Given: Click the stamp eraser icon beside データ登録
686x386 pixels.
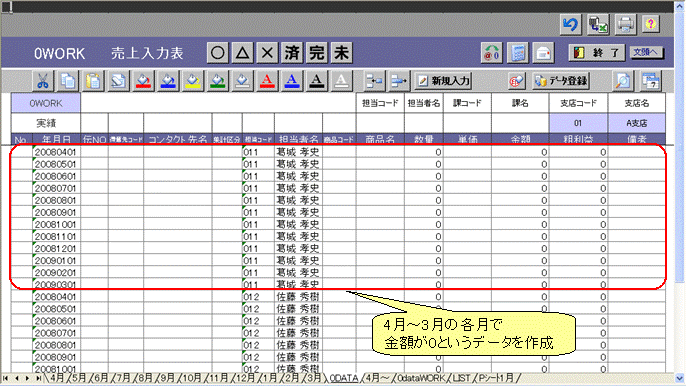Looking at the screenshot, I should click(516, 81).
